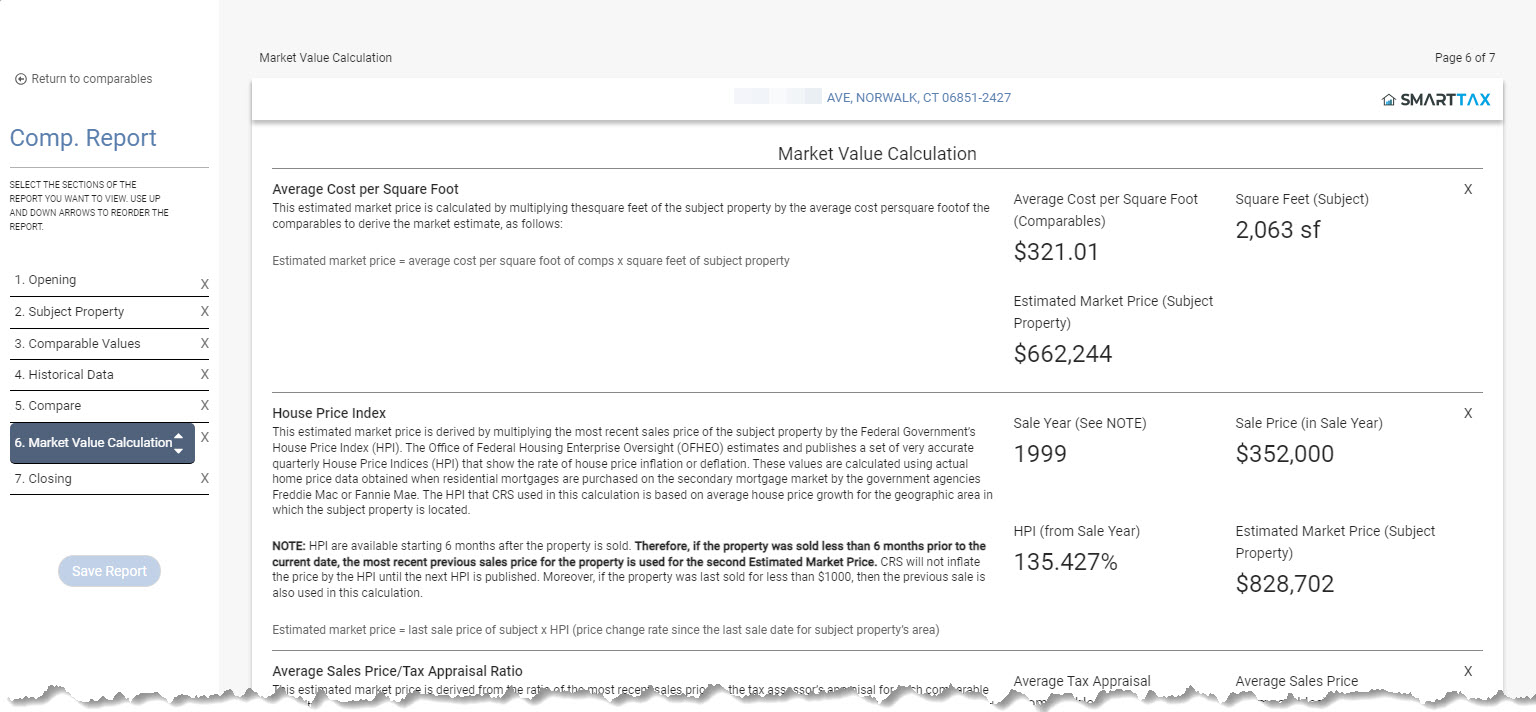
Task: Click the Return to comparables arrow icon
Action: [x=21, y=79]
